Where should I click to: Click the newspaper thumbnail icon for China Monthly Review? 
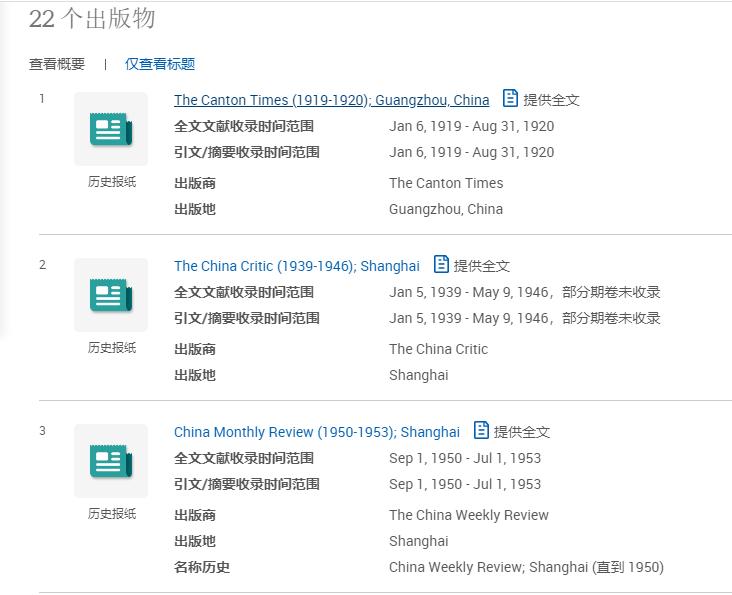111,461
